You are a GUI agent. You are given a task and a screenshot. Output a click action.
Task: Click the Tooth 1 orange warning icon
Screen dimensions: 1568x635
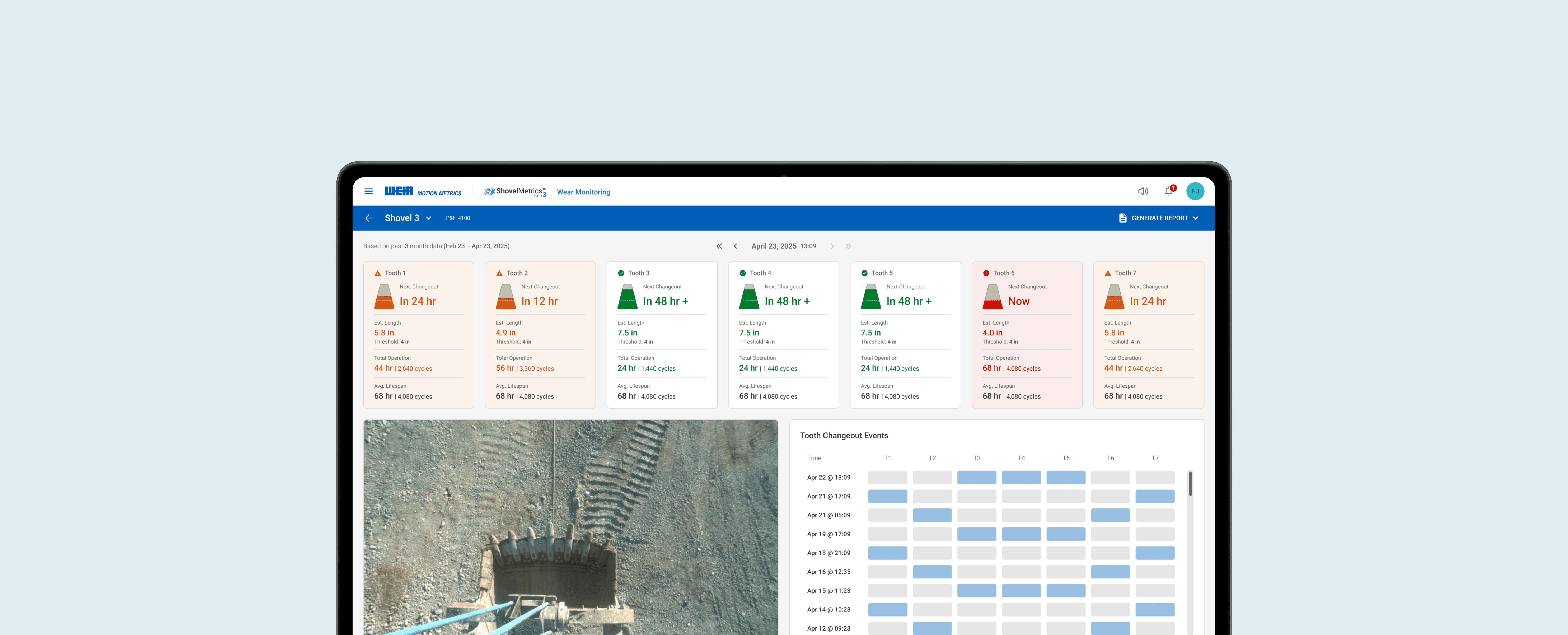click(377, 273)
